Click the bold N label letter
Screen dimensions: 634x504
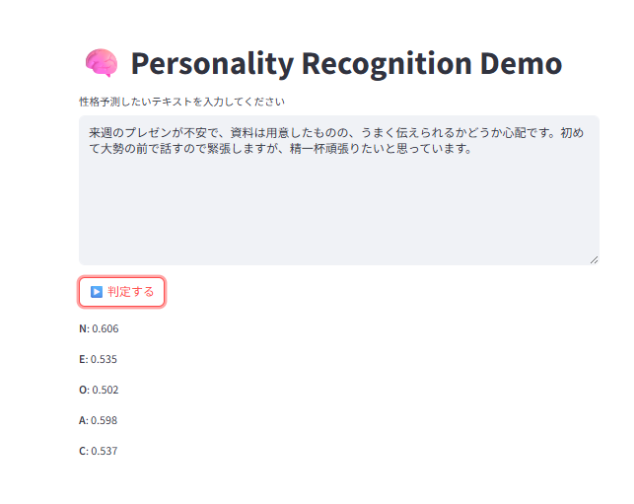(x=83, y=328)
